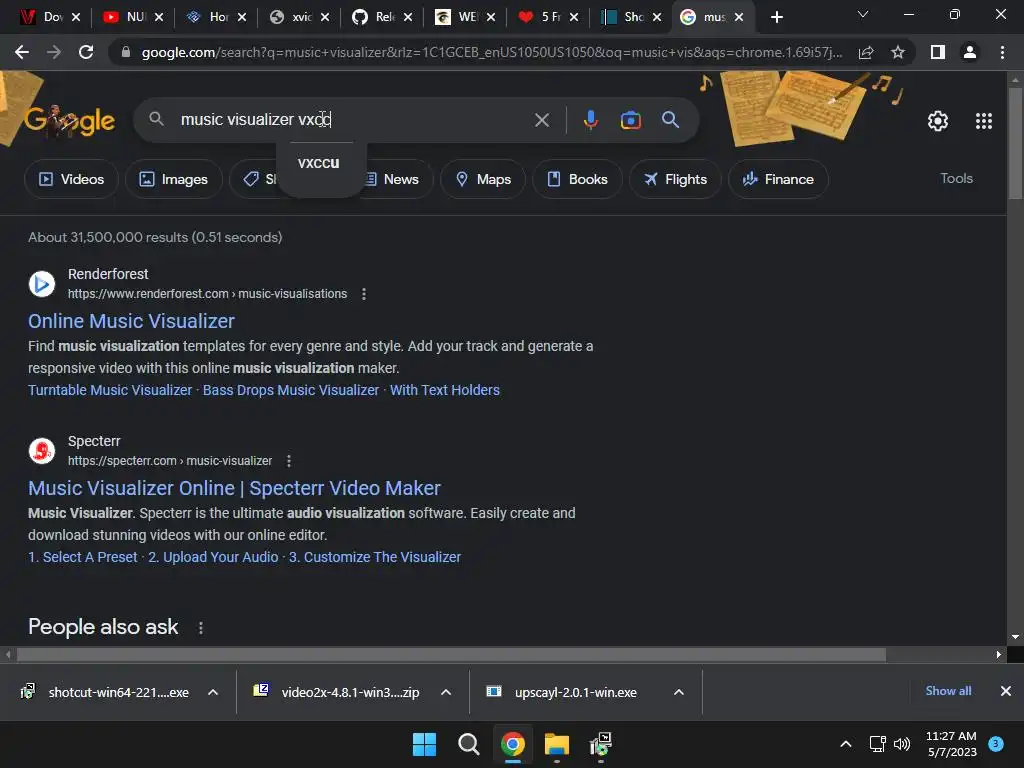
Task: Open the search Tools button
Action: [x=956, y=178]
